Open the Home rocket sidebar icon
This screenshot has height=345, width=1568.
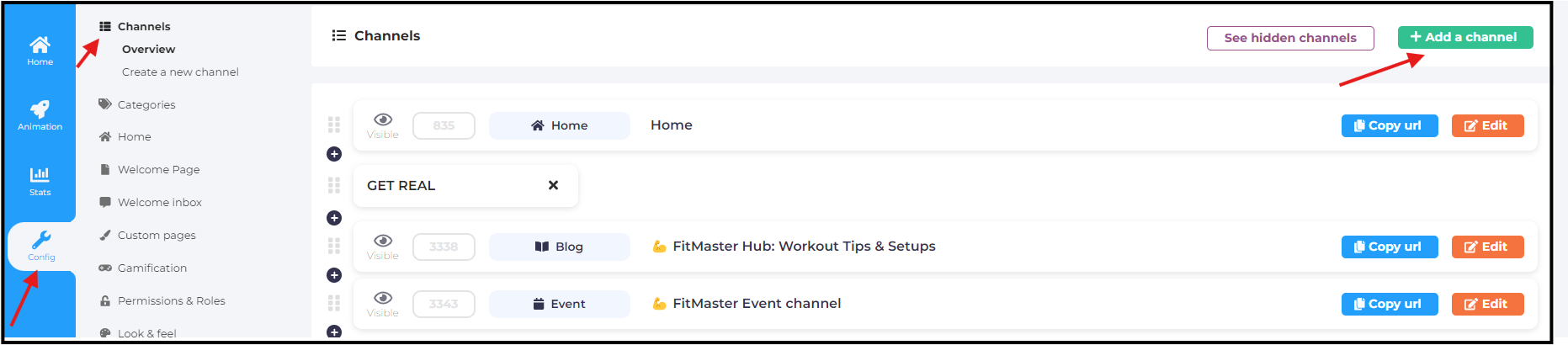click(40, 50)
